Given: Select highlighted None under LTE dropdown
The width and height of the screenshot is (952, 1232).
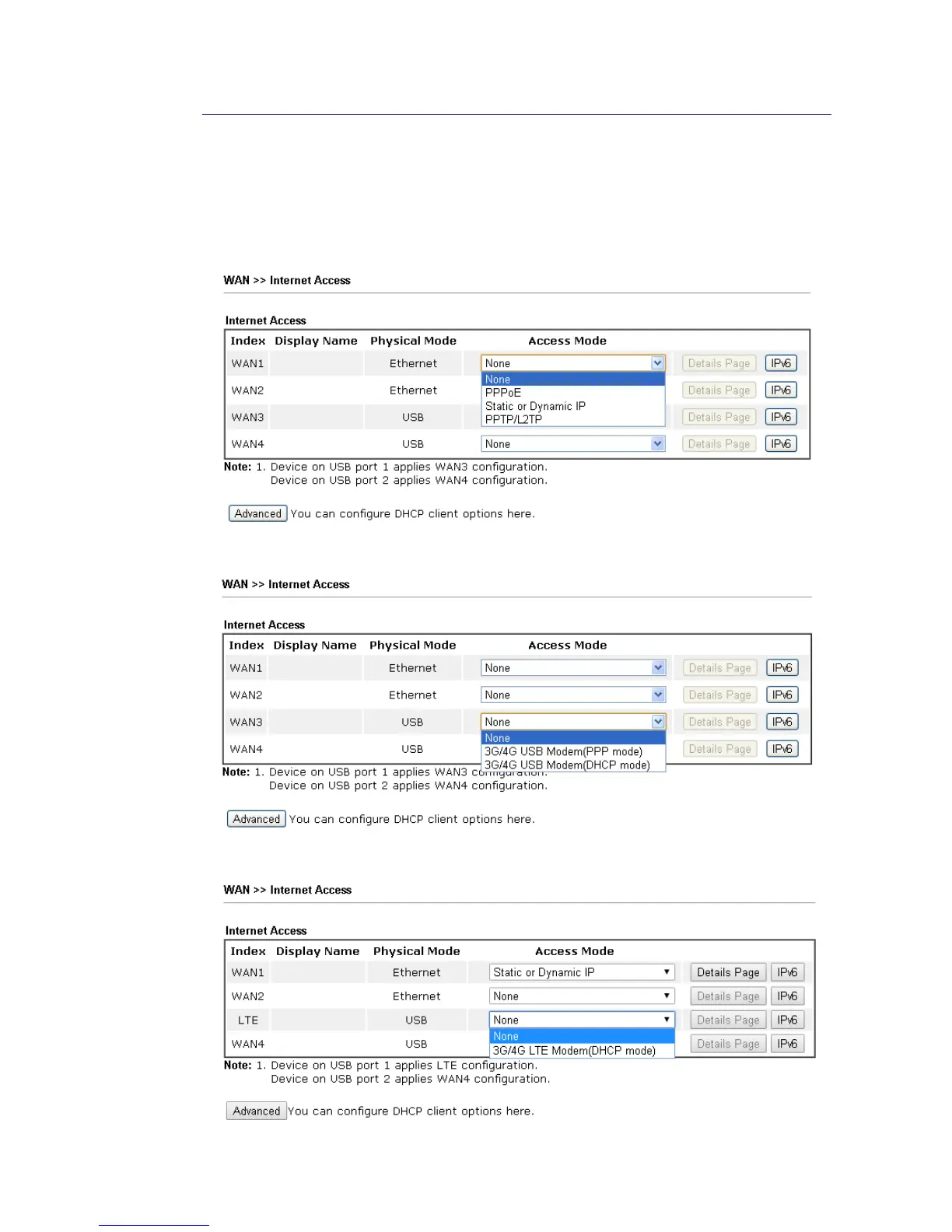Looking at the screenshot, I should tap(582, 1036).
